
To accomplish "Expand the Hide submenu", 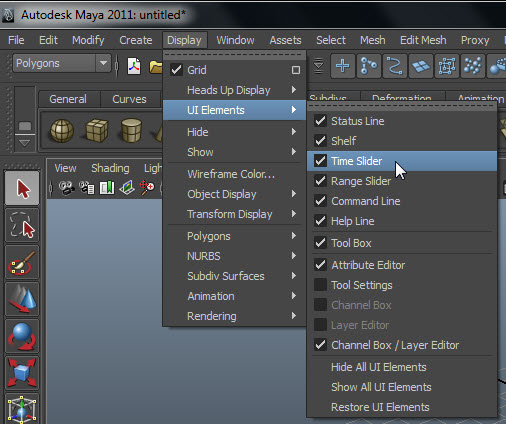I will 234,132.
